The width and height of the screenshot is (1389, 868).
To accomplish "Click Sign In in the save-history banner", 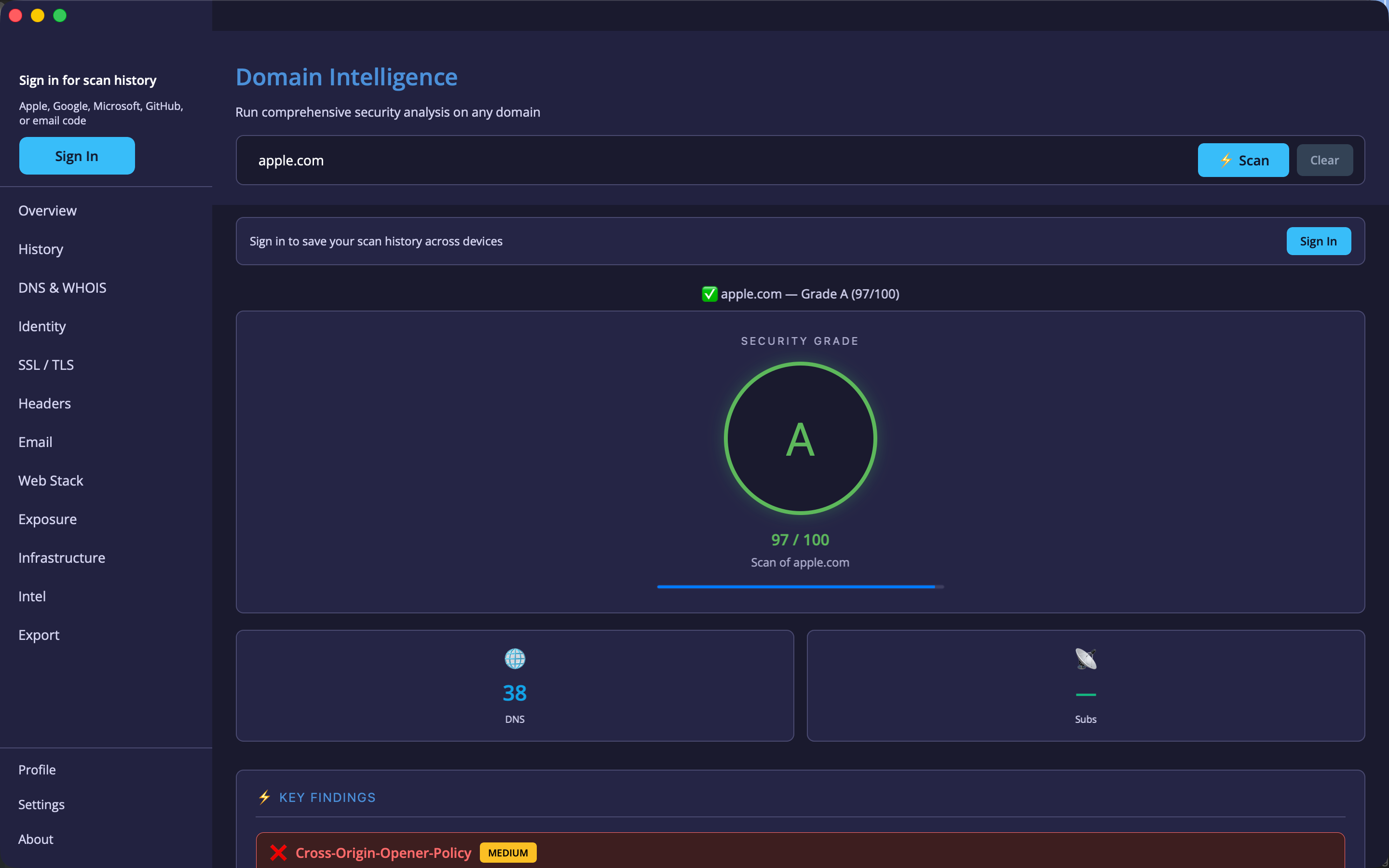I will [x=1319, y=241].
